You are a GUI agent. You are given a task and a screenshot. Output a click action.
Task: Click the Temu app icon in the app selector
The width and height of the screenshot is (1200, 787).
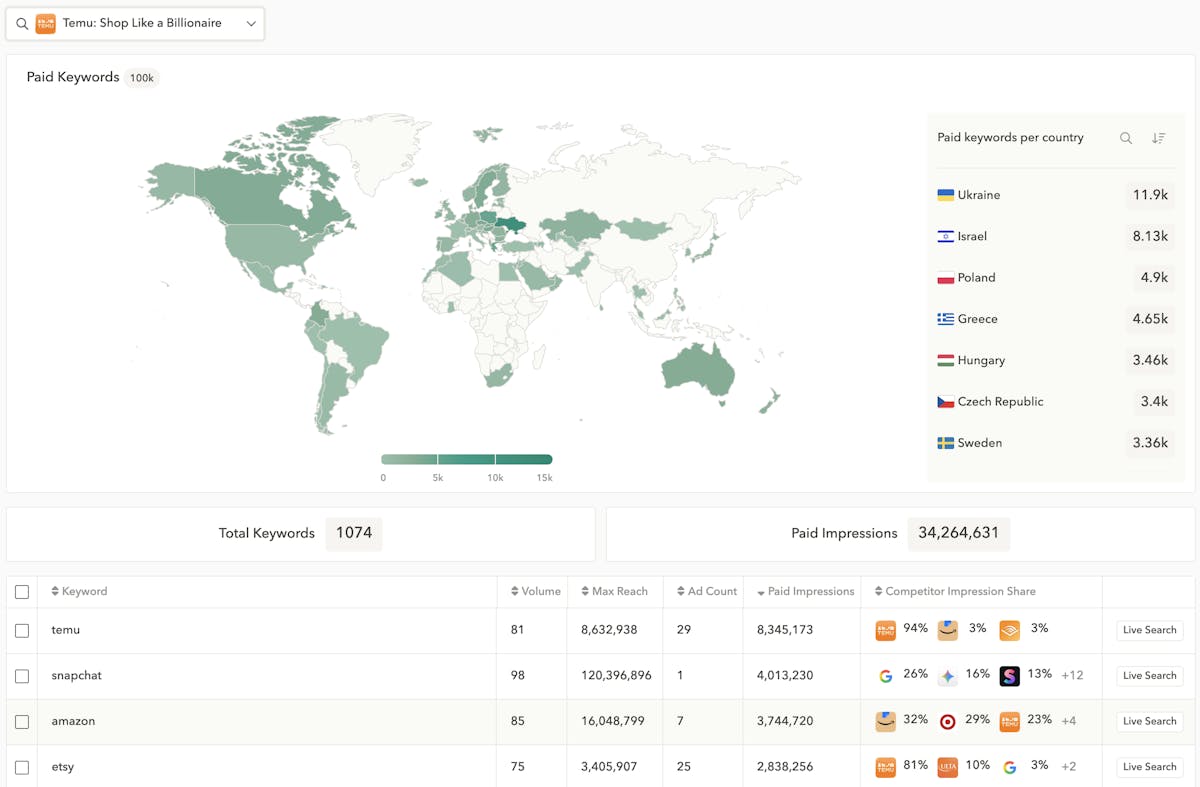tap(45, 24)
